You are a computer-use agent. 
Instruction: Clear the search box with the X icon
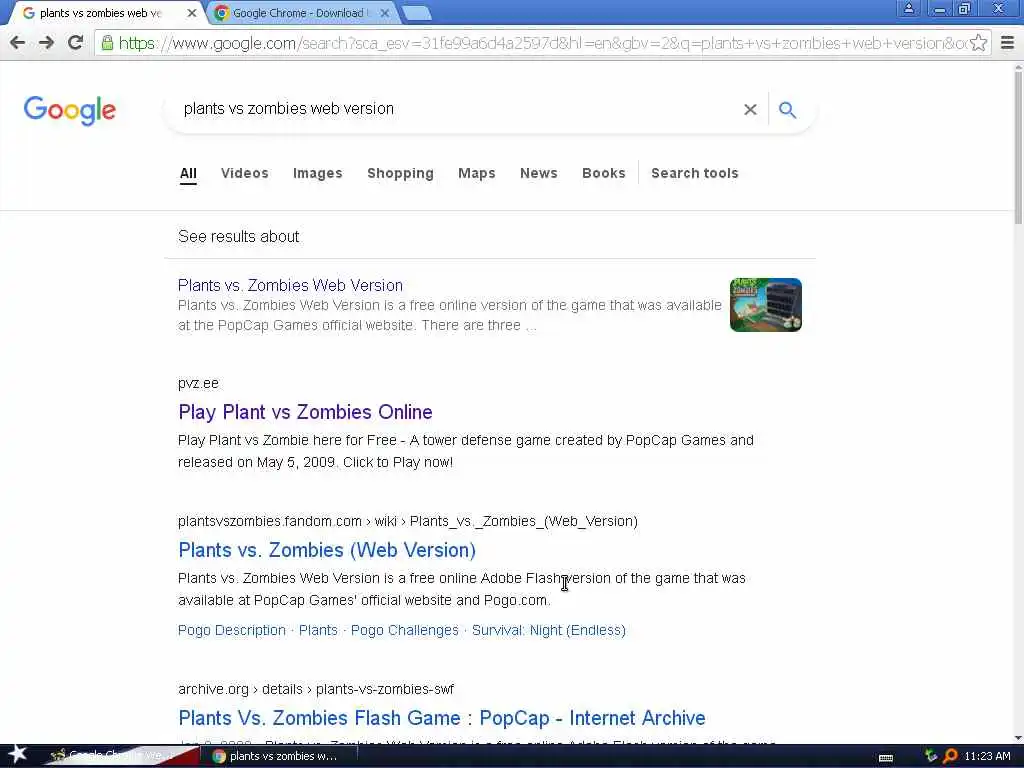point(750,110)
